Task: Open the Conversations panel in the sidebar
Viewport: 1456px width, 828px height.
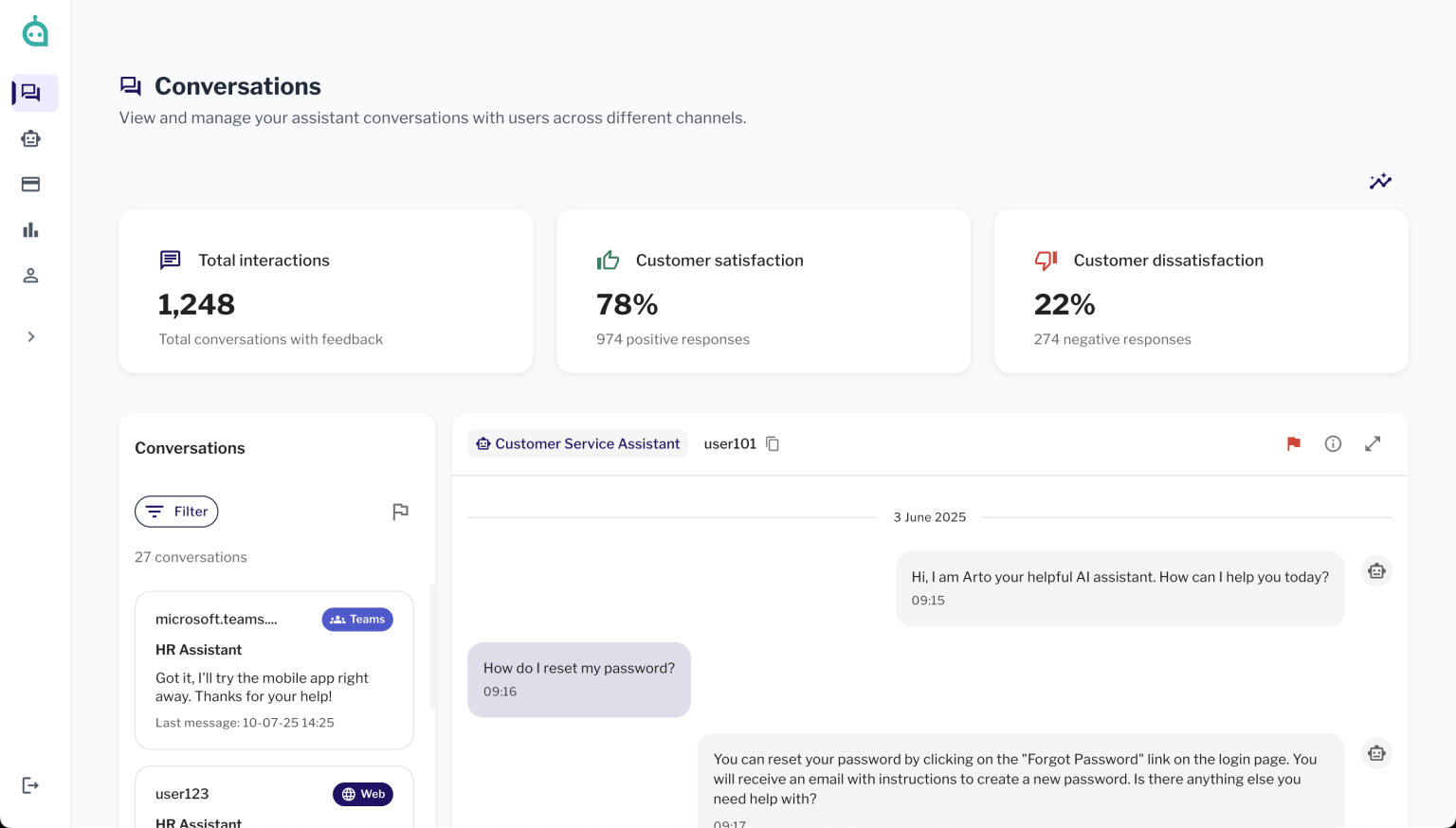Action: (x=31, y=93)
